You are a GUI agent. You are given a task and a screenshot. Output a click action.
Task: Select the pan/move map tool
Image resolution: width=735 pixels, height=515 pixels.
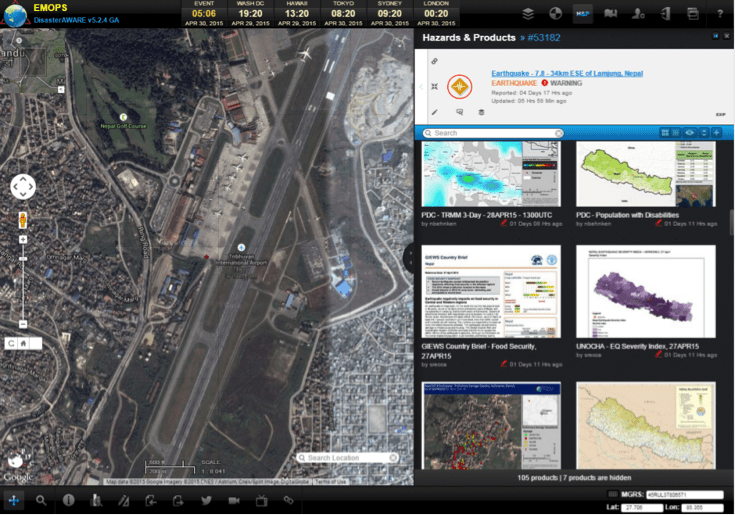coord(15,499)
